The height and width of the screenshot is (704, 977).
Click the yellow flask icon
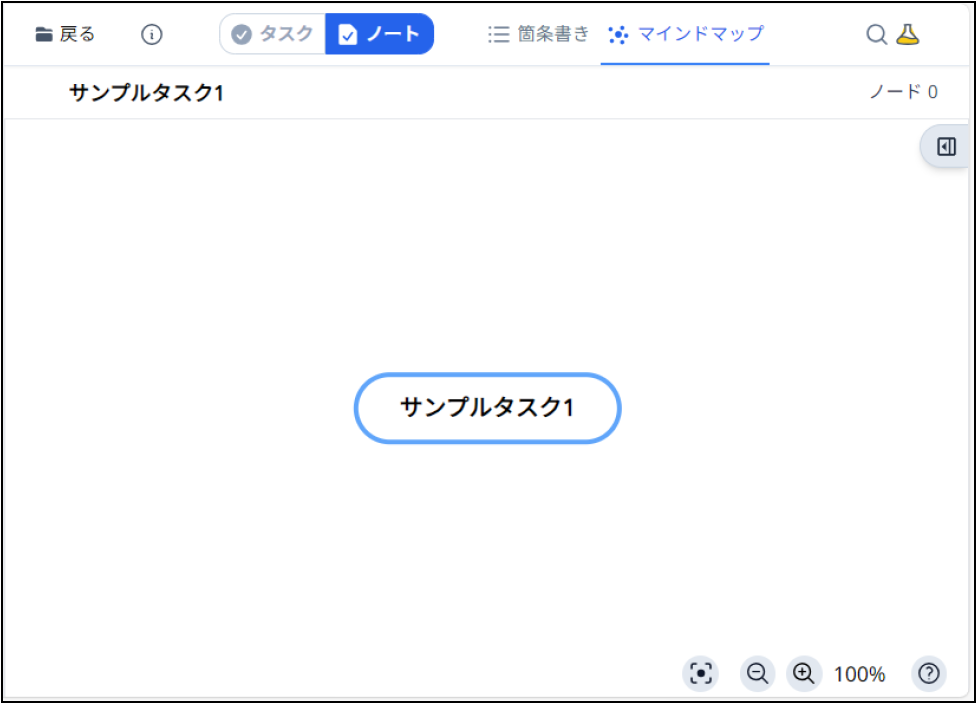[908, 34]
